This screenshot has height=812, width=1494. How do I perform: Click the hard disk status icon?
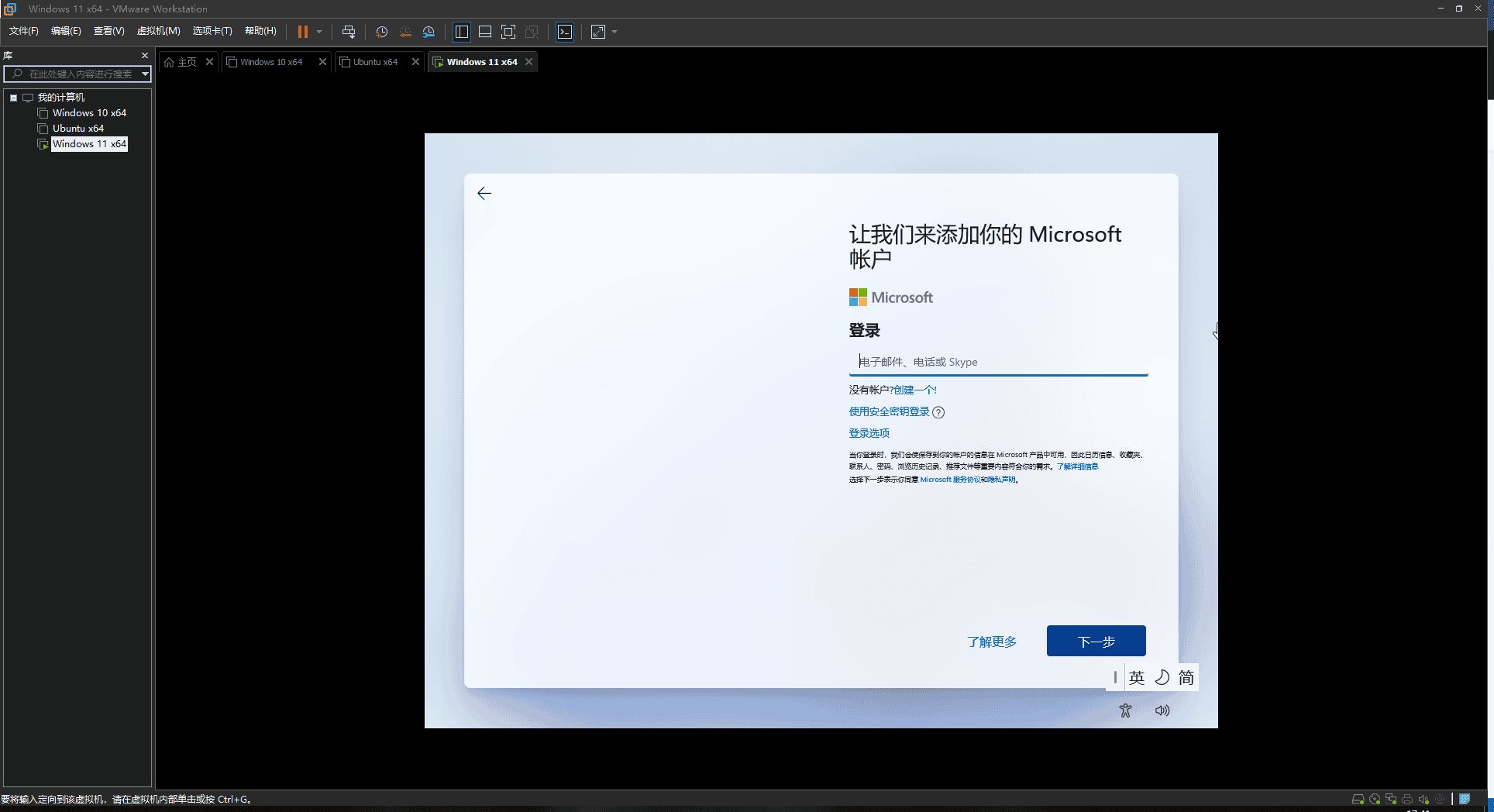1358,799
